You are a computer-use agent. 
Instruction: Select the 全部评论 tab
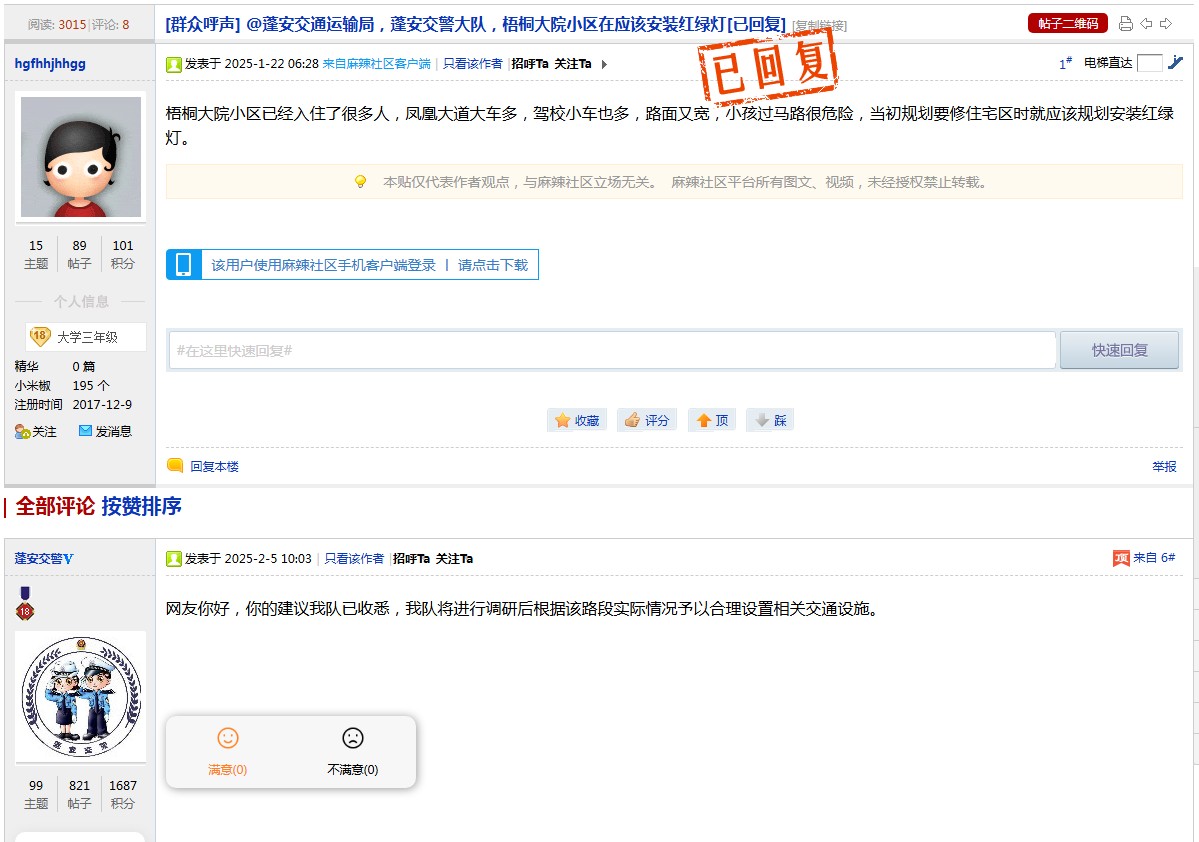[55, 506]
